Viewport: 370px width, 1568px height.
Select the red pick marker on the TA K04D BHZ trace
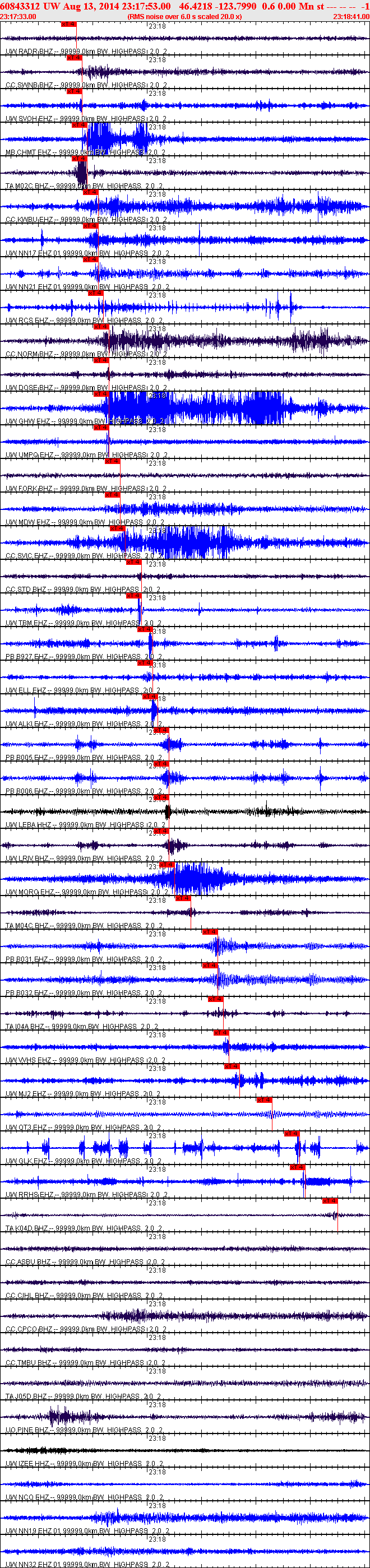click(330, 1201)
